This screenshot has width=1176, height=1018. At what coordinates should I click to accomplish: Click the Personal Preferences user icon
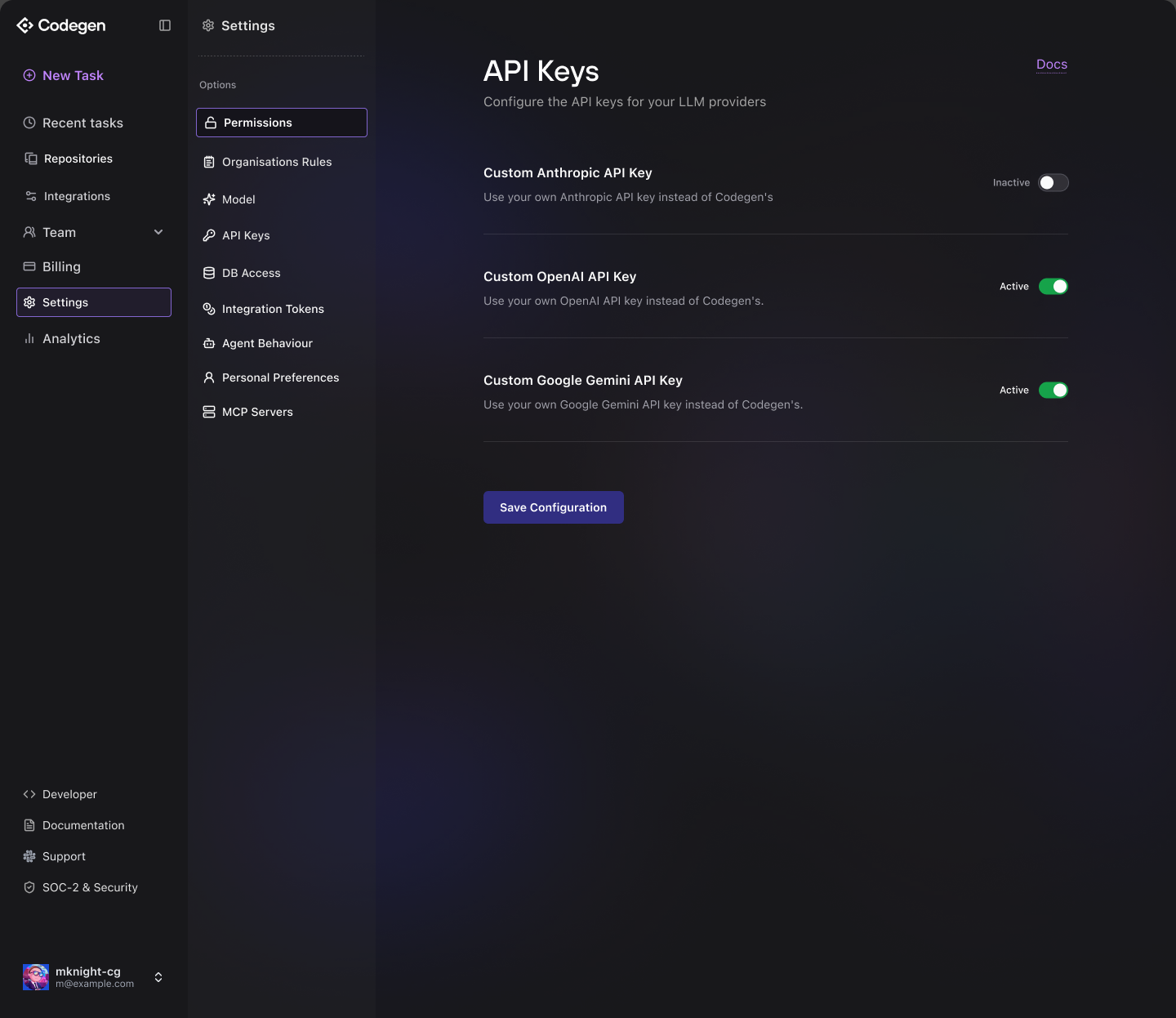[x=209, y=377]
